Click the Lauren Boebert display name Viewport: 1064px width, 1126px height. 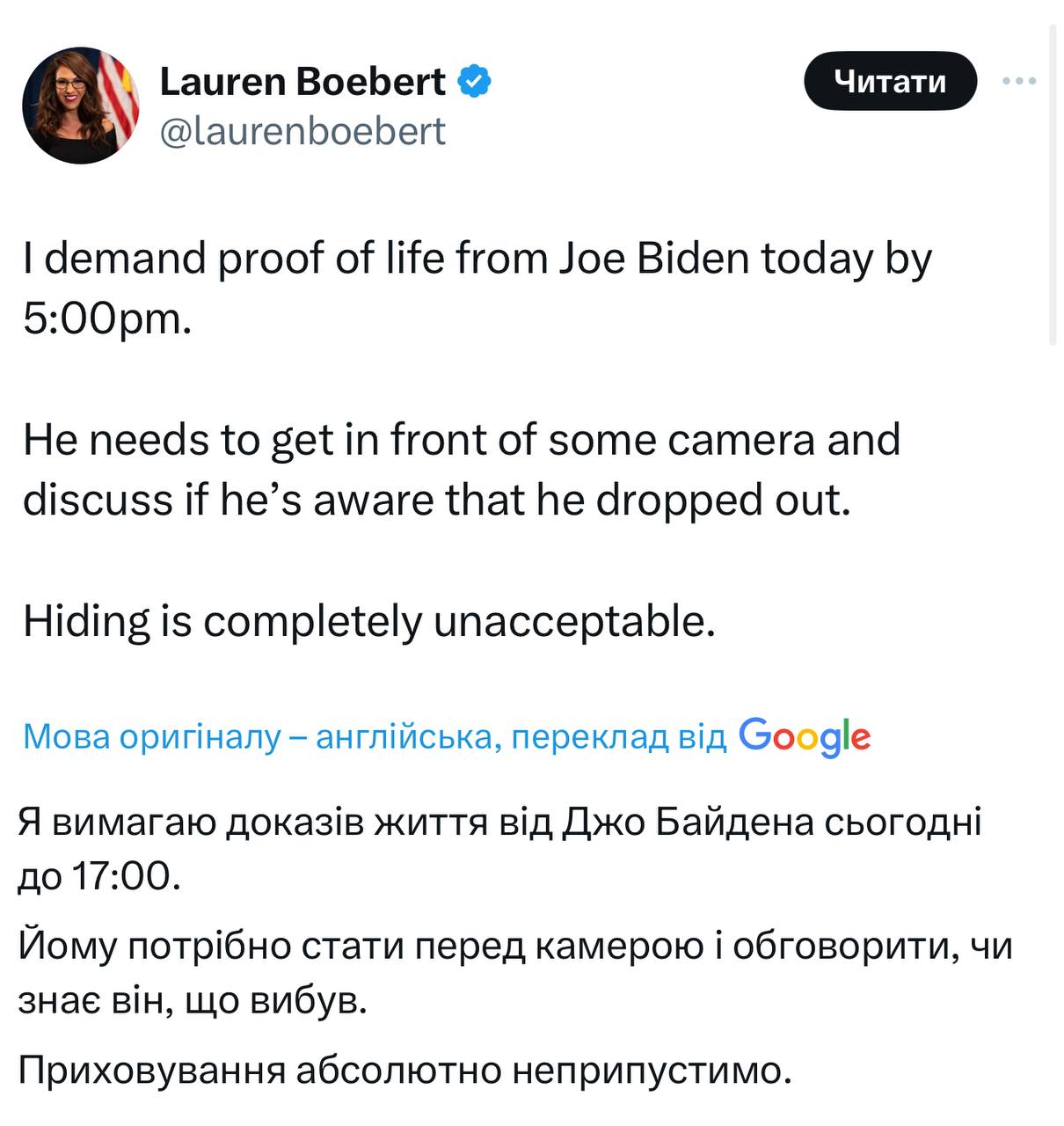click(x=302, y=82)
